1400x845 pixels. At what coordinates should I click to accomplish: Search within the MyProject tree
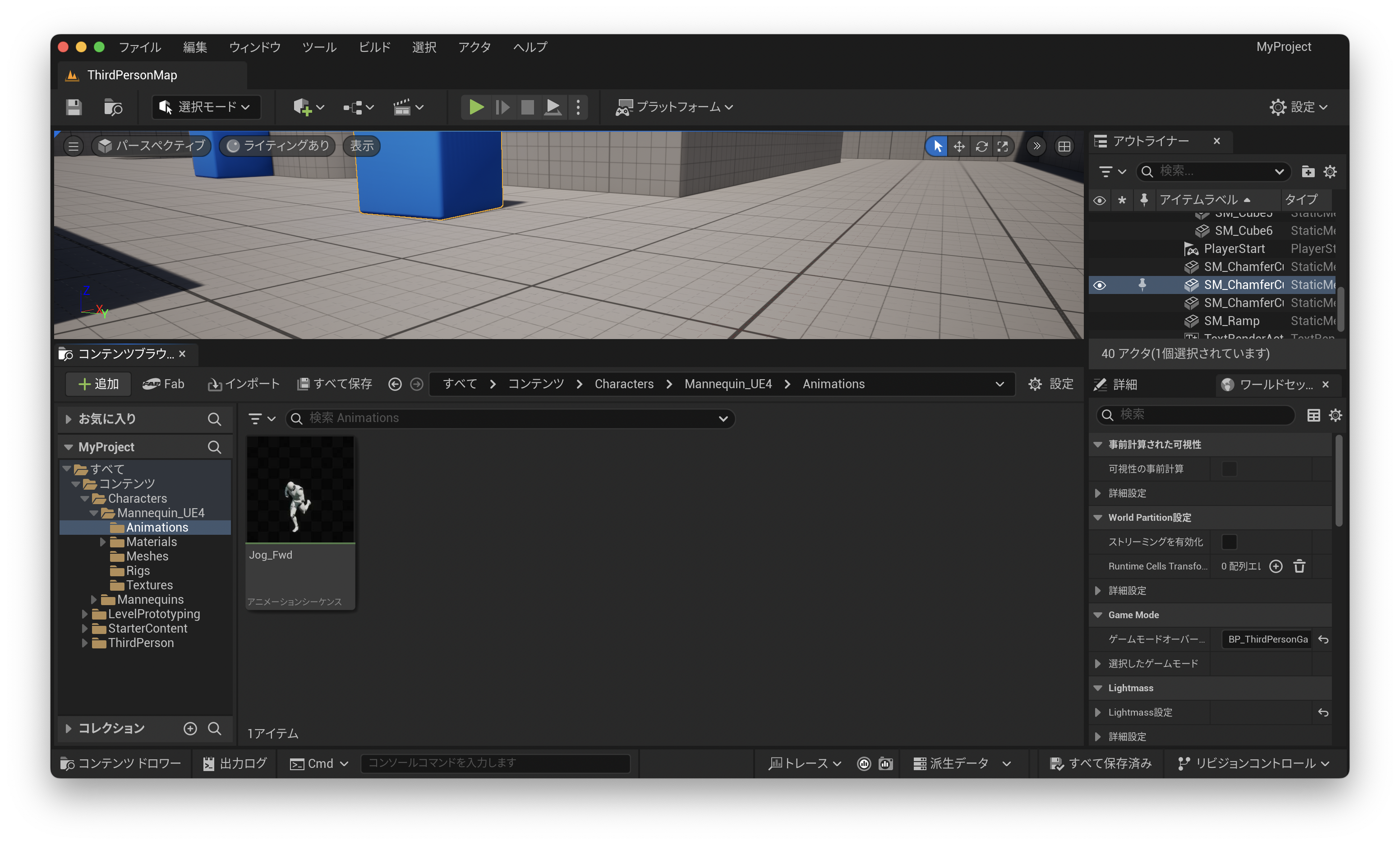tap(214, 447)
